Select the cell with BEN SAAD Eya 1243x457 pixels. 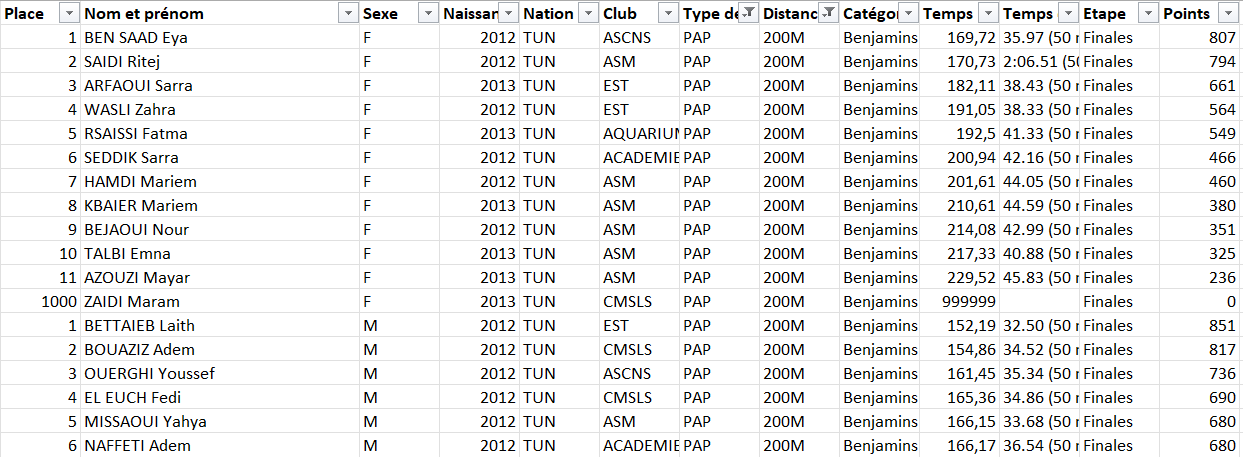[x=220, y=37]
